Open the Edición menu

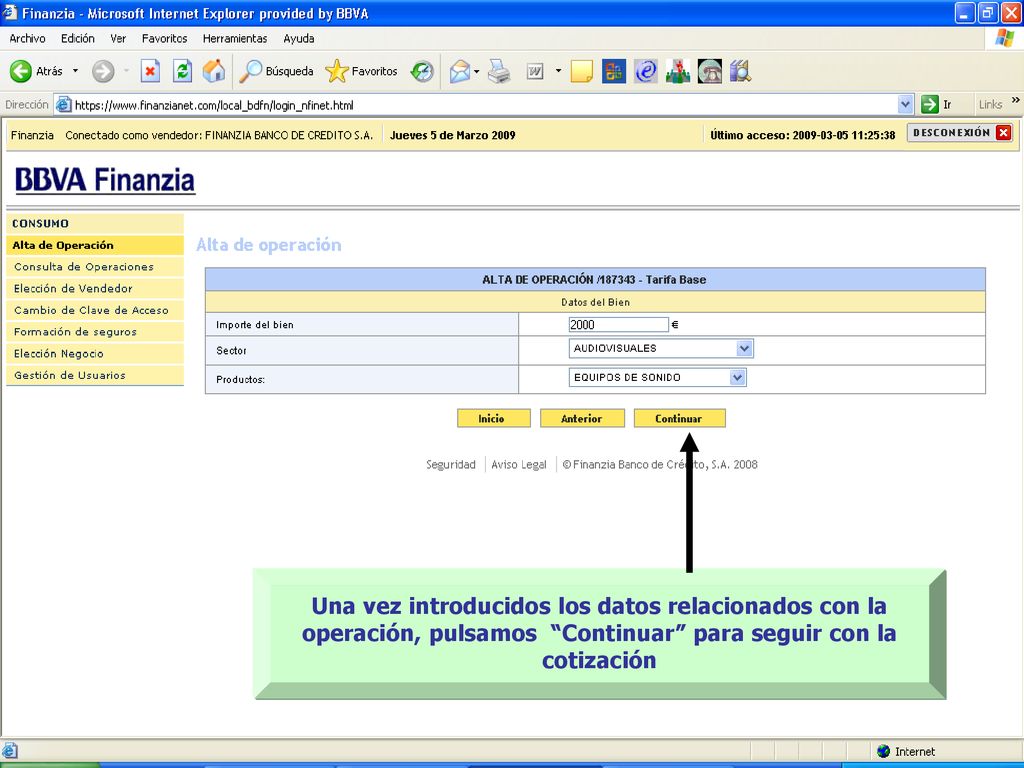(x=78, y=39)
